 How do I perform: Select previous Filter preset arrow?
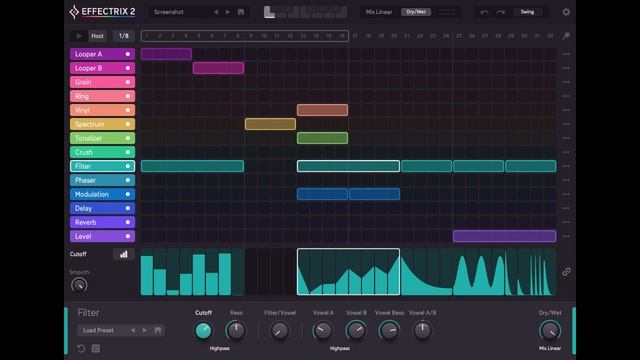point(133,330)
